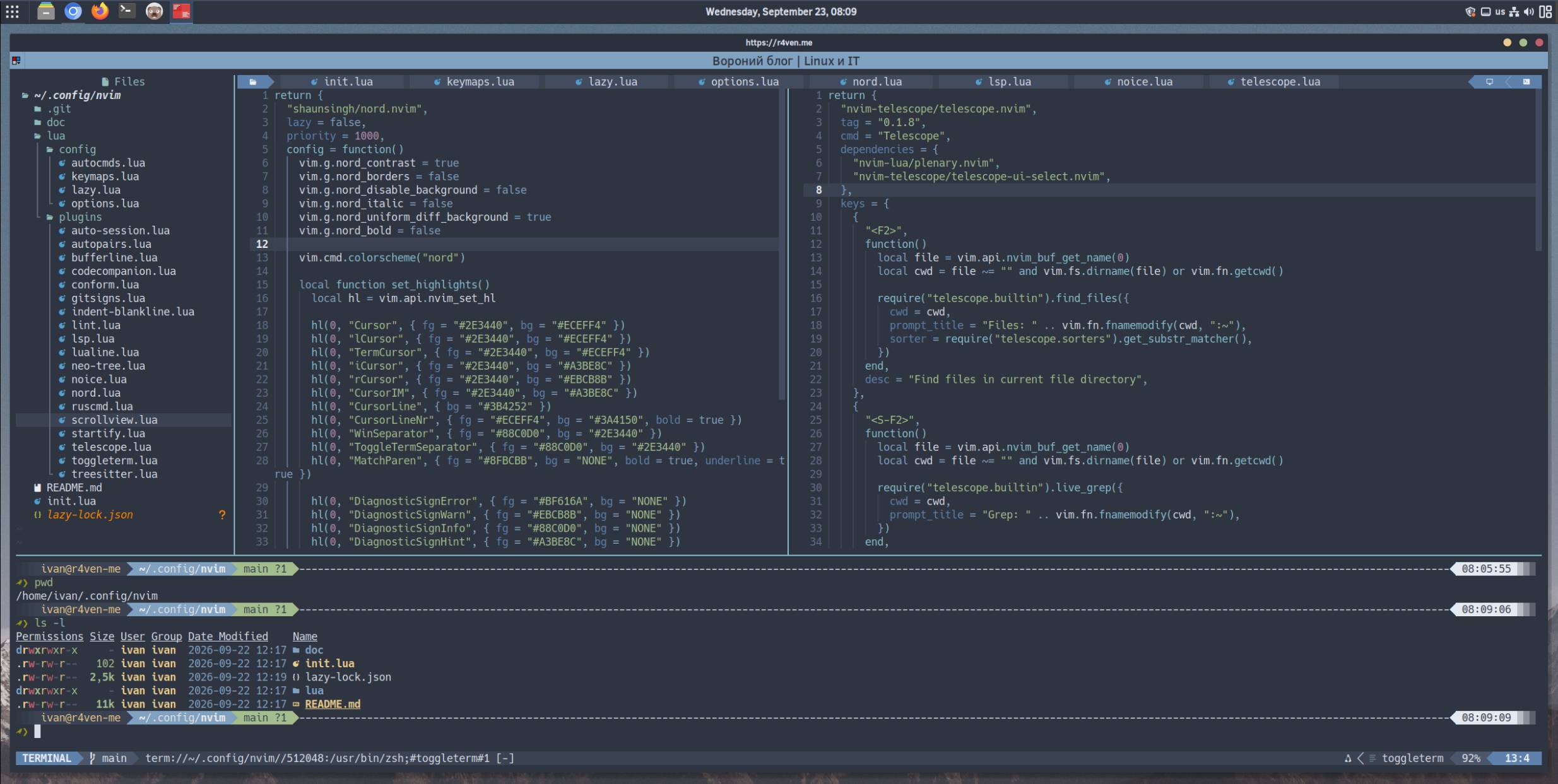Switch to the noice.lua buffer tab
Image resolution: width=1558 pixels, height=784 pixels.
coord(1138,81)
